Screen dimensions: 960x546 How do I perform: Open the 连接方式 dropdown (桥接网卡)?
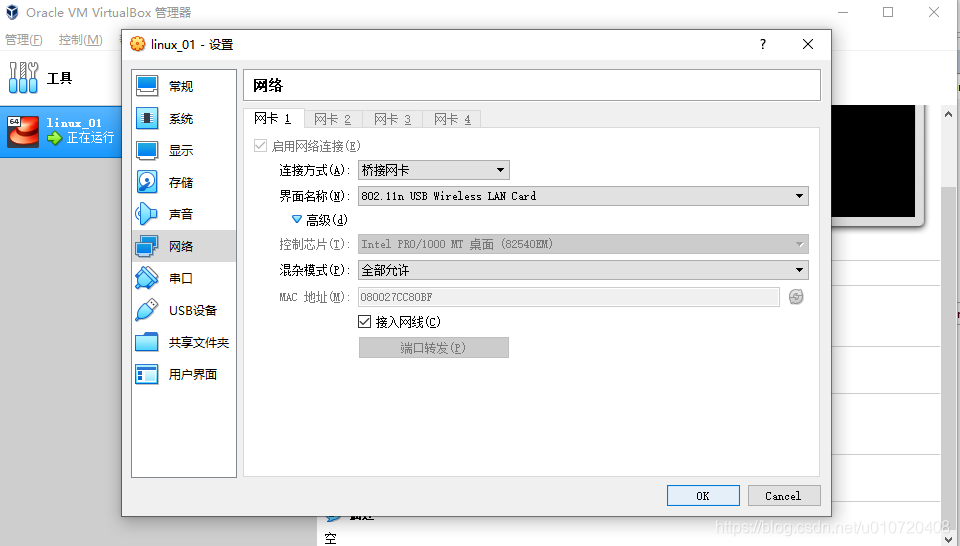[433, 170]
